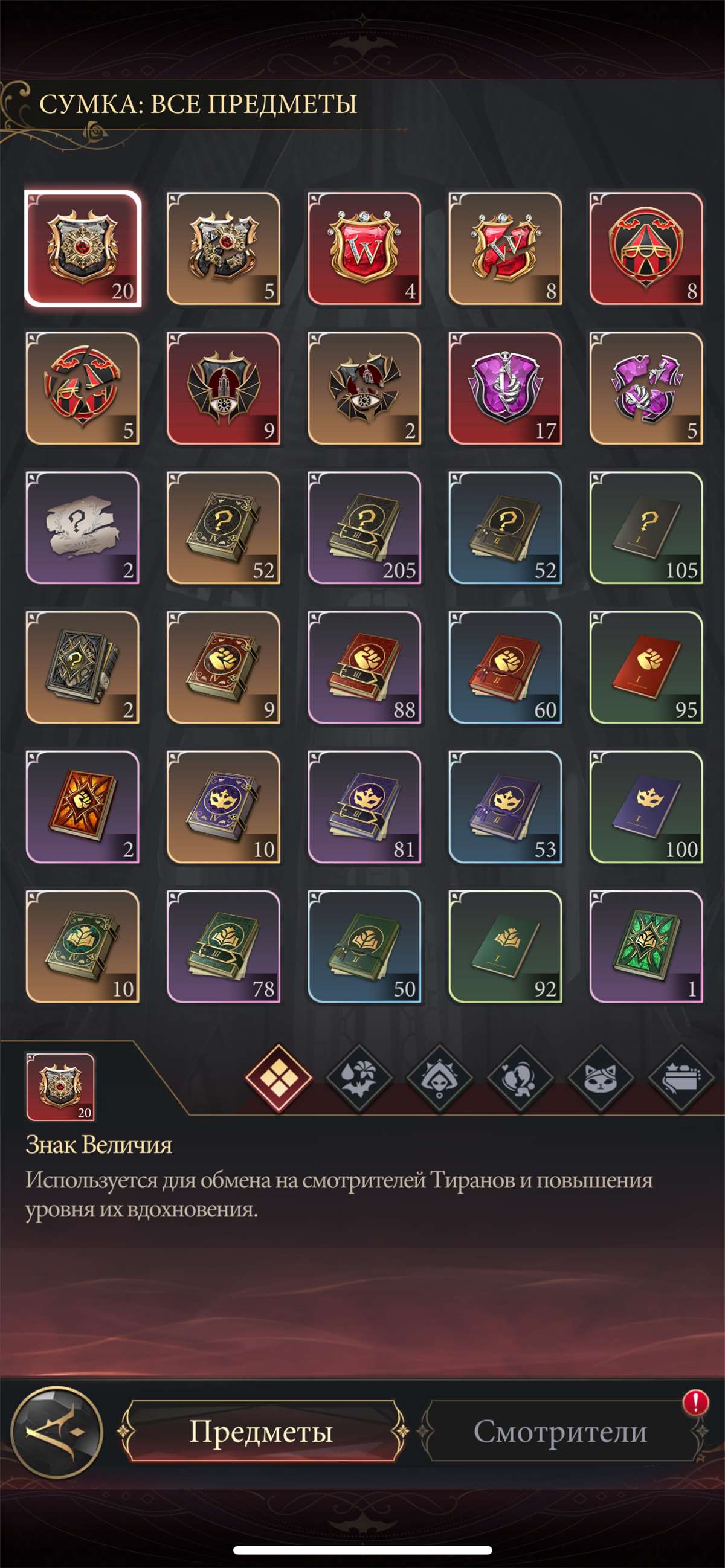Screen dimensions: 725x1568
Task: Filter by hooded figure category icon
Action: [x=439, y=1078]
